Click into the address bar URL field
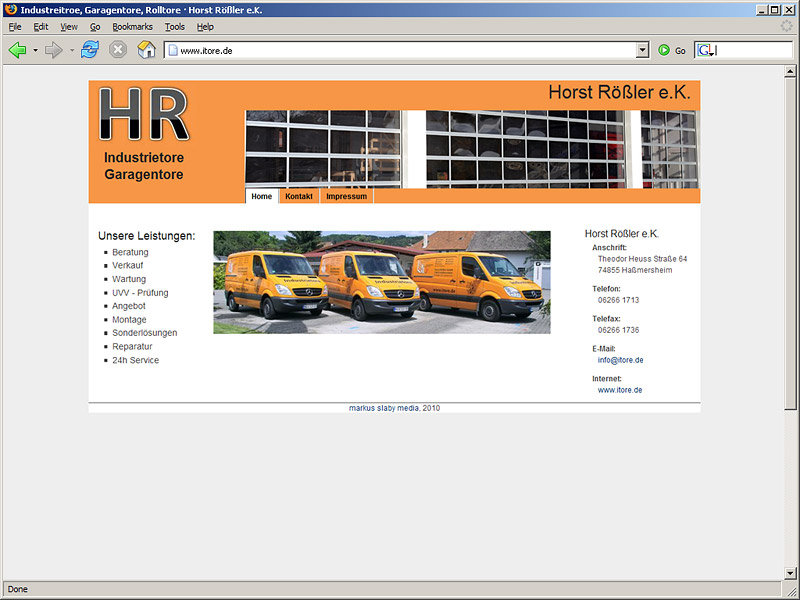This screenshot has width=800, height=600. pos(400,50)
